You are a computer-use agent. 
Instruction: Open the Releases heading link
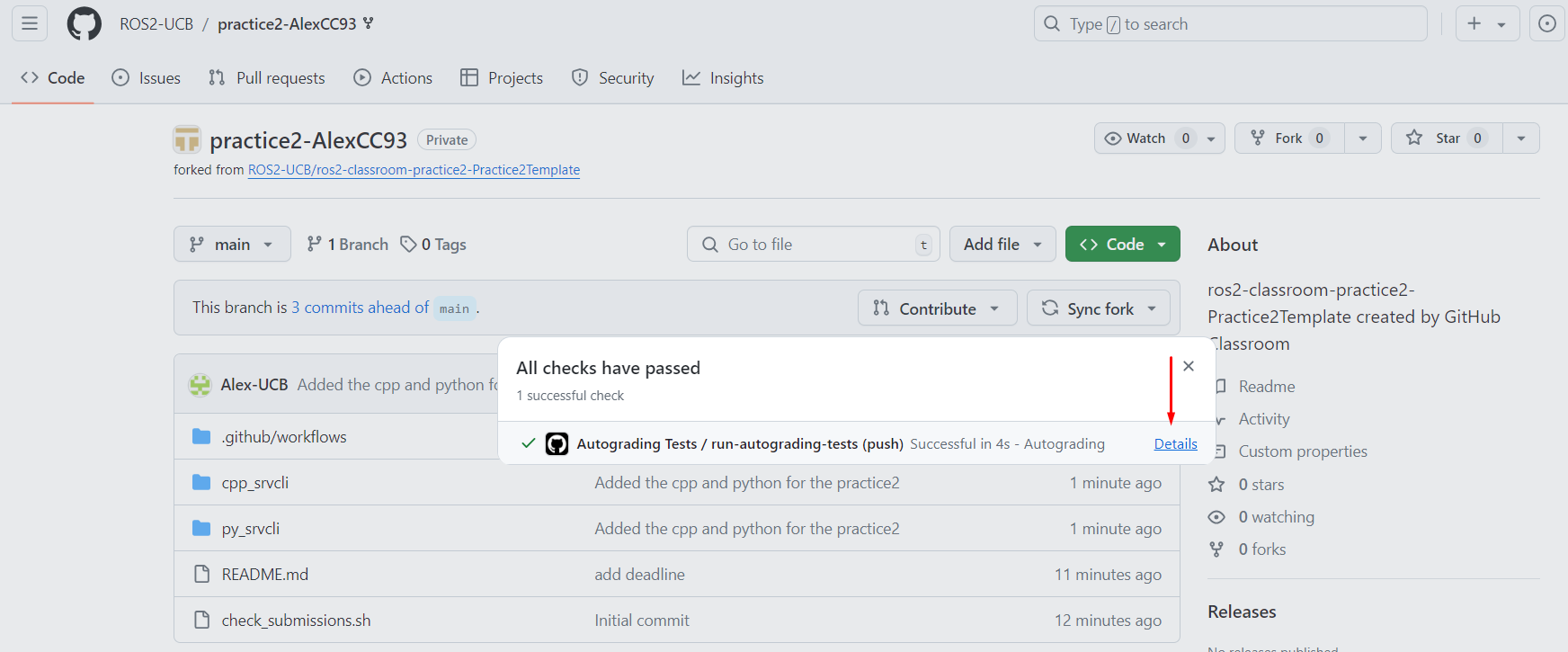click(x=1242, y=612)
